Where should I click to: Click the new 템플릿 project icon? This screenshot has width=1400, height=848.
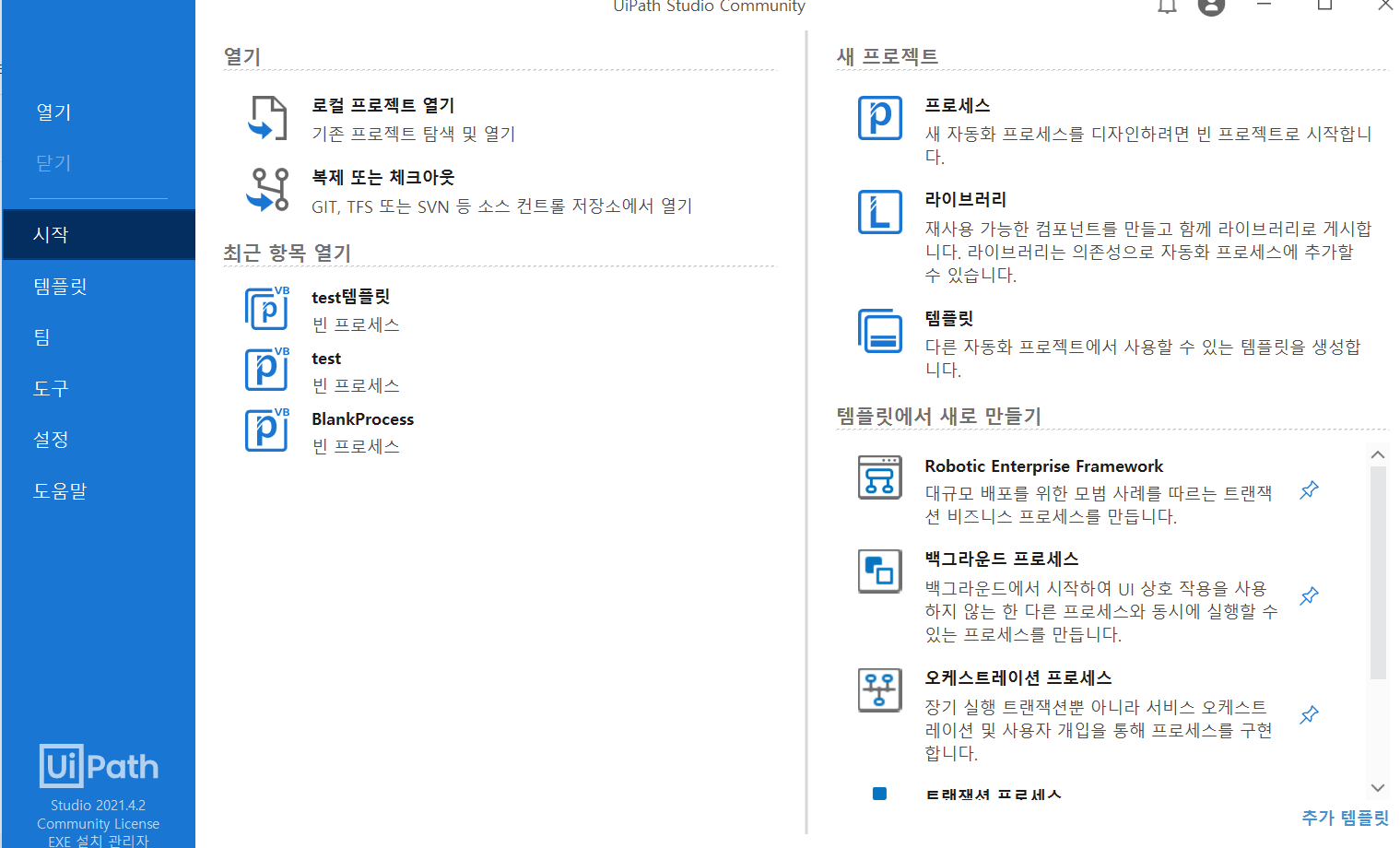[880, 331]
